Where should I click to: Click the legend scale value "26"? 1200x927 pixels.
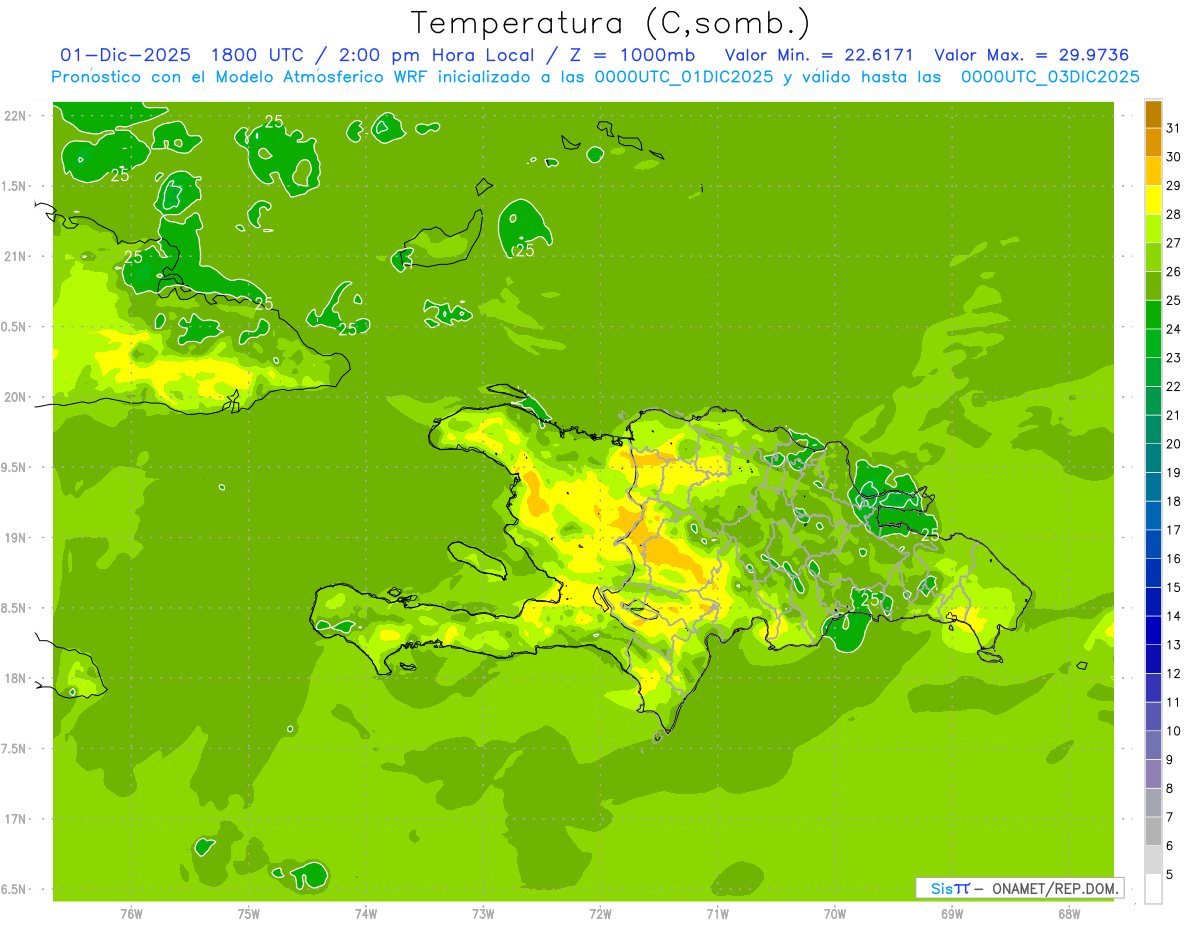pos(1173,272)
